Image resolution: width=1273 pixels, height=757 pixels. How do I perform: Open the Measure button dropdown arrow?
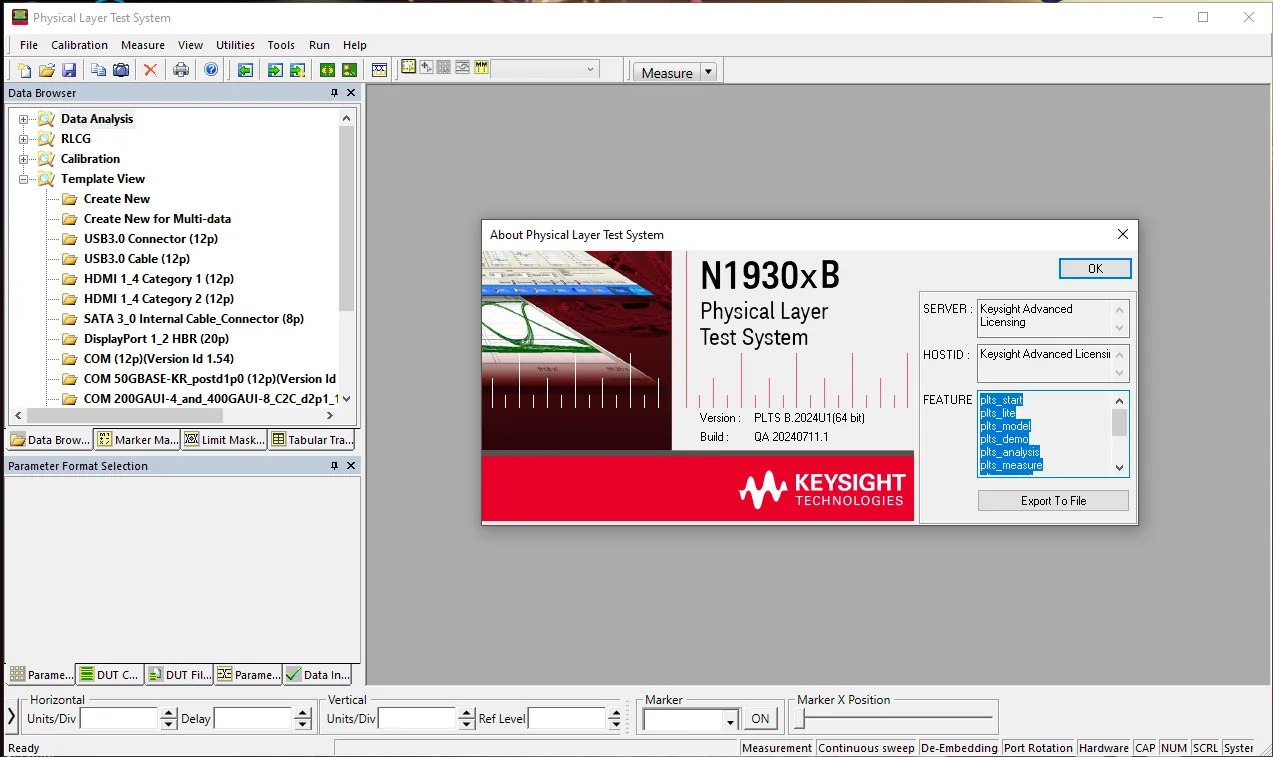[x=708, y=72]
